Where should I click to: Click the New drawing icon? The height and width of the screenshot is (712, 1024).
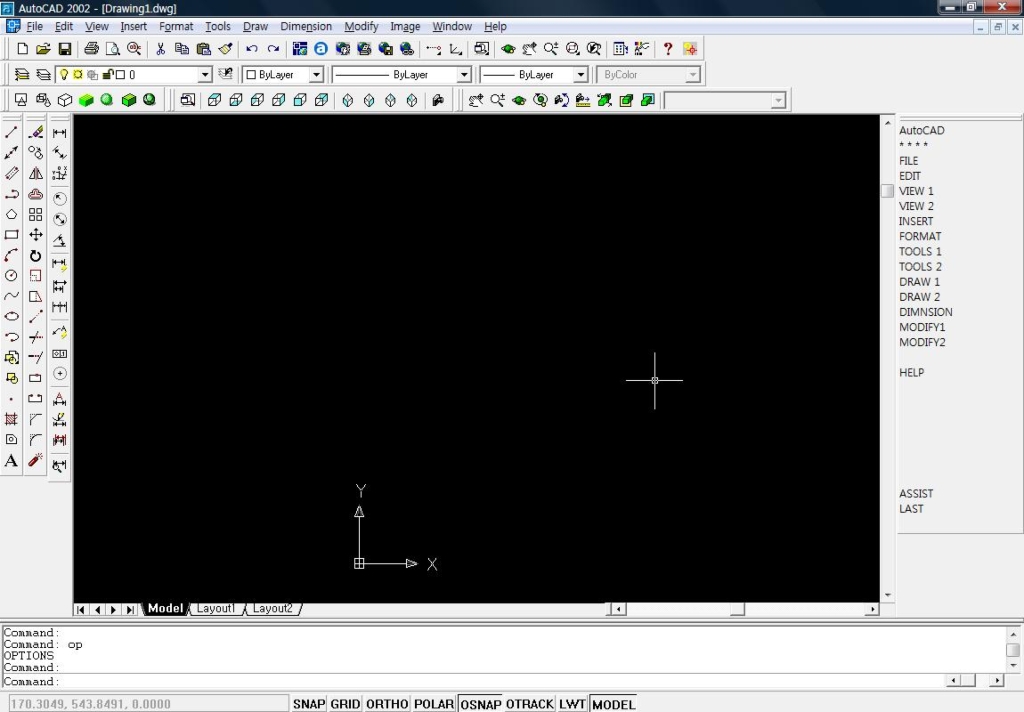click(x=22, y=49)
